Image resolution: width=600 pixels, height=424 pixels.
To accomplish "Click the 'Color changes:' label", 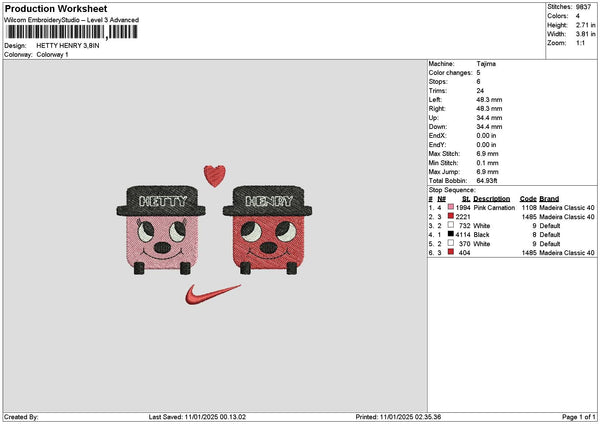I will [x=450, y=73].
